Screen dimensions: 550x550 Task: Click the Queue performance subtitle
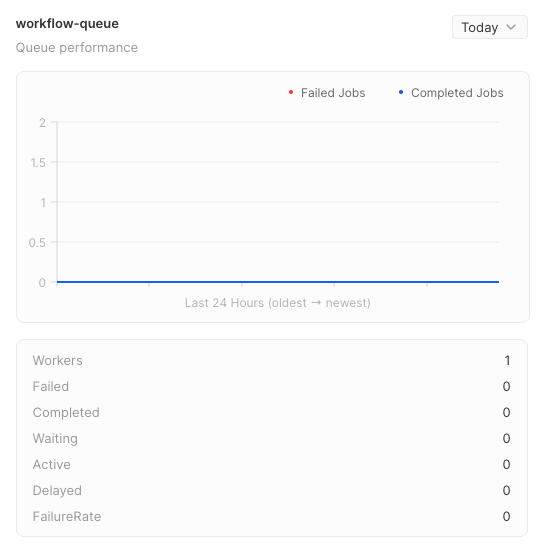(77, 48)
